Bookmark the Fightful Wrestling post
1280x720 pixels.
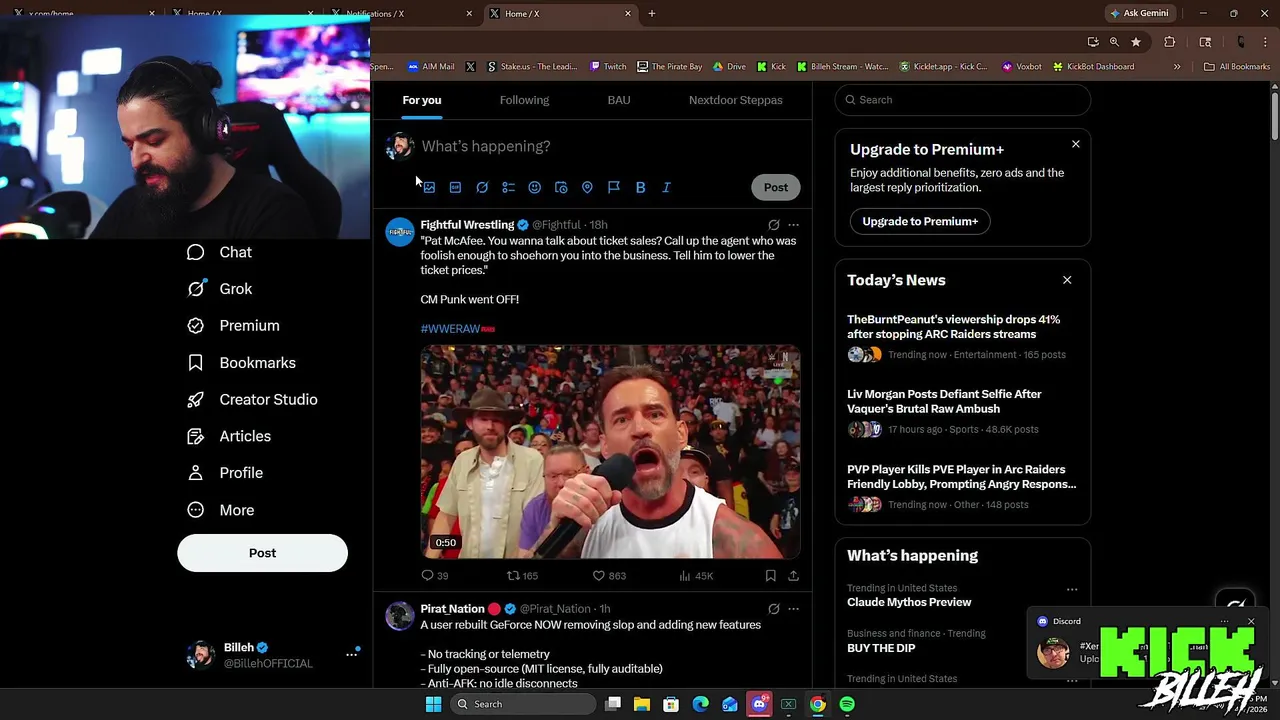tap(770, 576)
